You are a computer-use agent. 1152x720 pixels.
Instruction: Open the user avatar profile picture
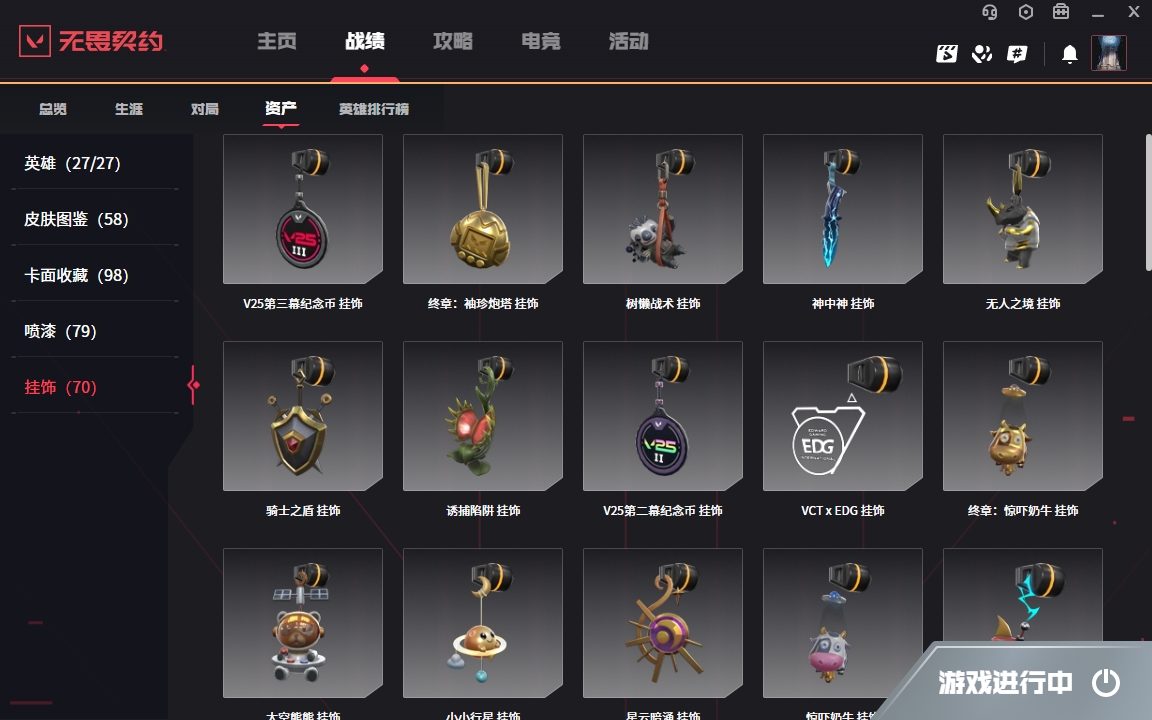(1109, 53)
